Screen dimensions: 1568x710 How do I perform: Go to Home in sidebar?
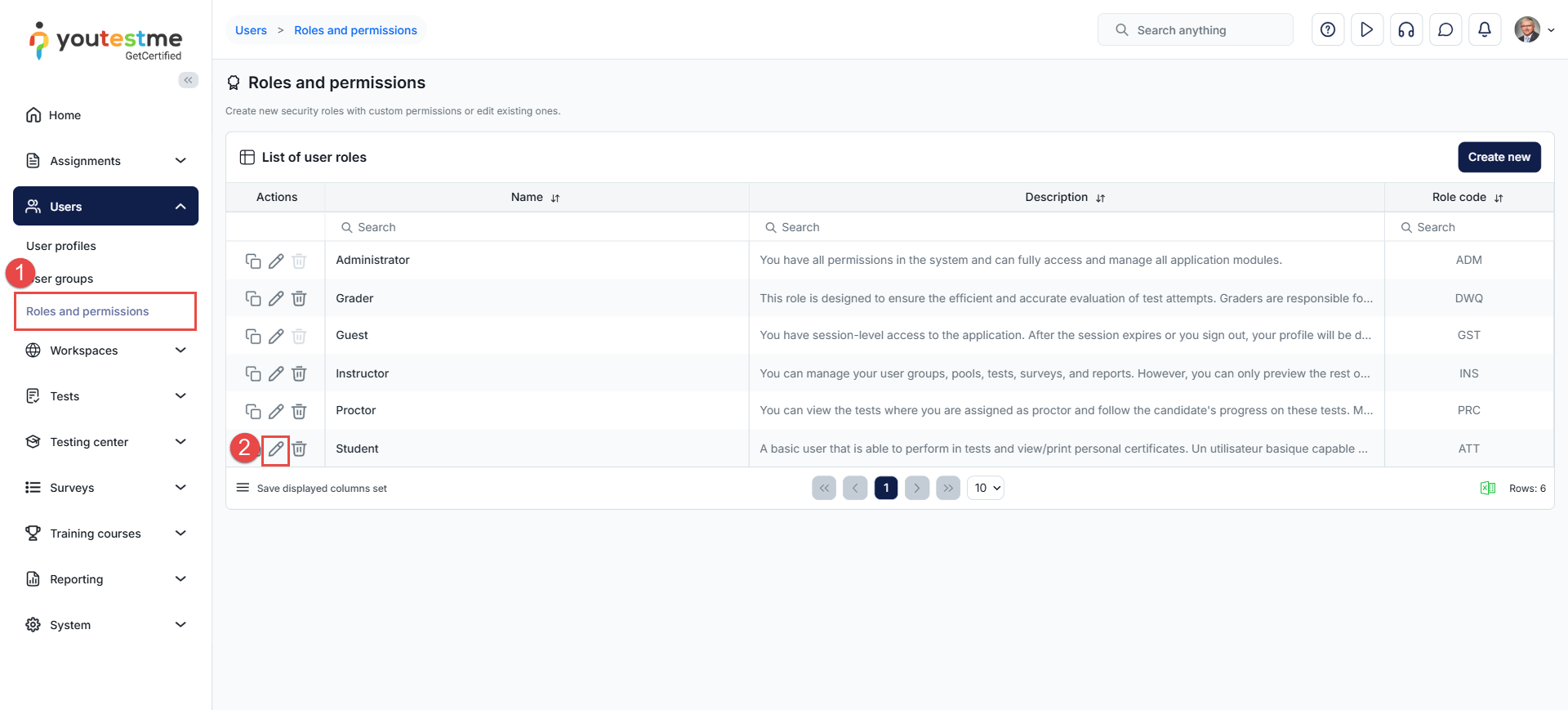coord(65,115)
